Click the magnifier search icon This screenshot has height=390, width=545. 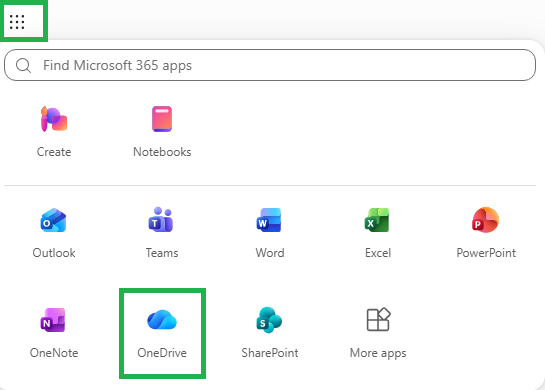[23, 65]
